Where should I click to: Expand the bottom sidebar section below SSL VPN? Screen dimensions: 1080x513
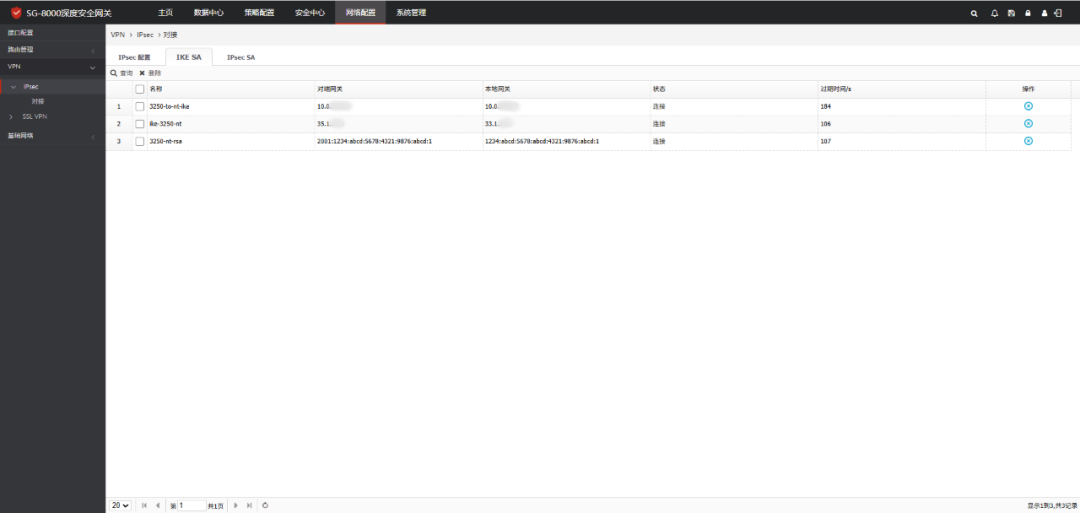(x=52, y=136)
